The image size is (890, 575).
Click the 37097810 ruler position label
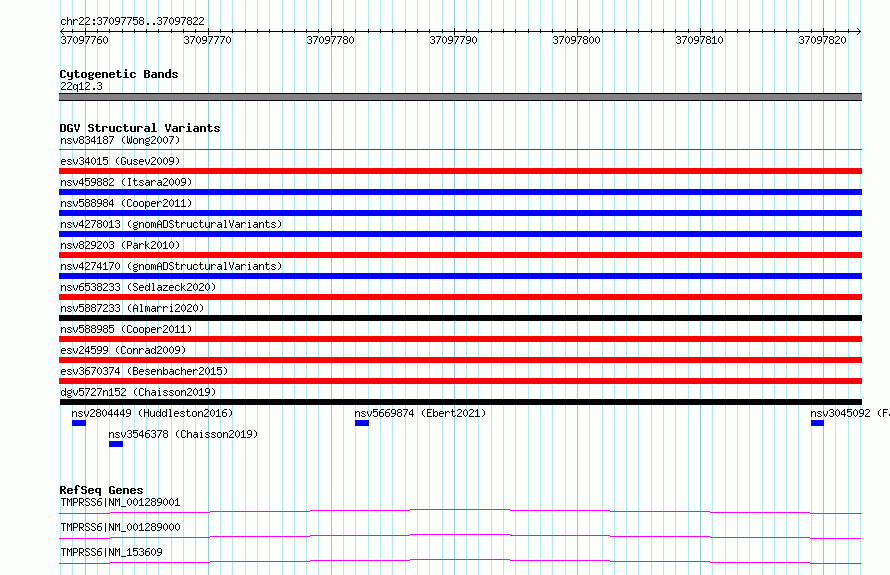699,40
